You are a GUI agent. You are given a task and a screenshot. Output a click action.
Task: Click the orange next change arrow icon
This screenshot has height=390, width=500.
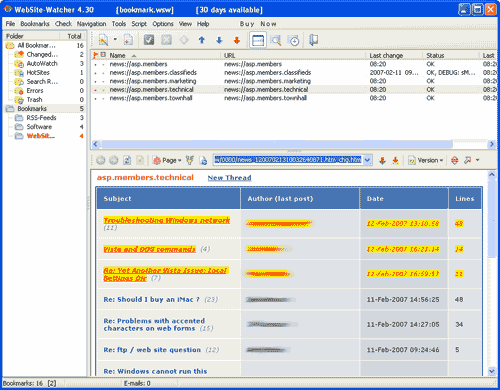tap(382, 160)
